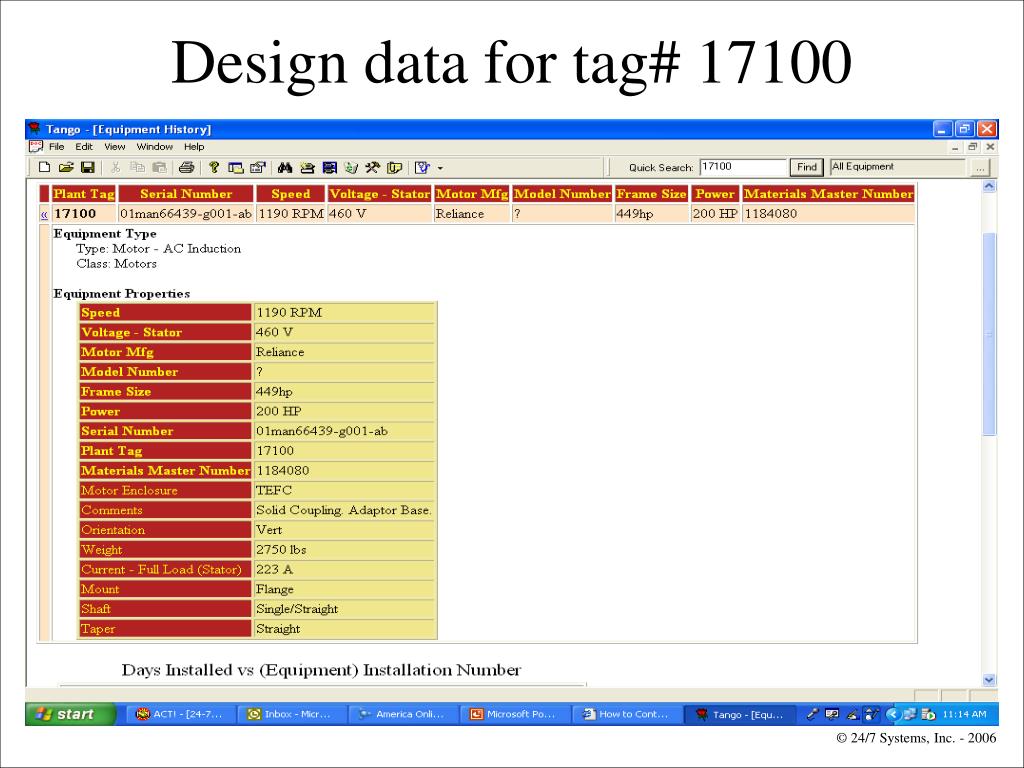Click the 1184080 cell in top row
This screenshot has width=1024, height=768.
tap(828, 214)
